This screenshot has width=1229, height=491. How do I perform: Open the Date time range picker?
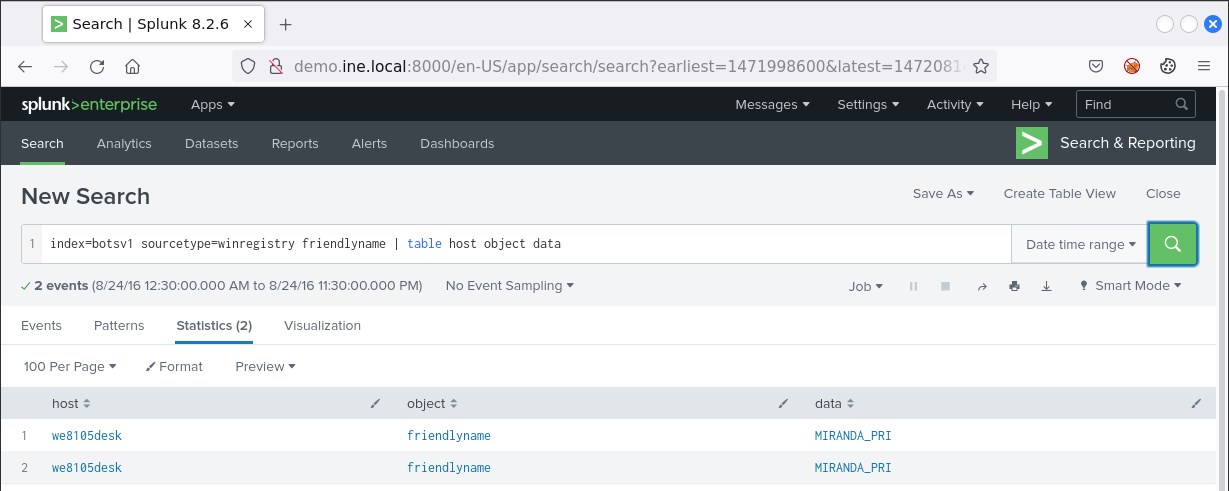1080,244
